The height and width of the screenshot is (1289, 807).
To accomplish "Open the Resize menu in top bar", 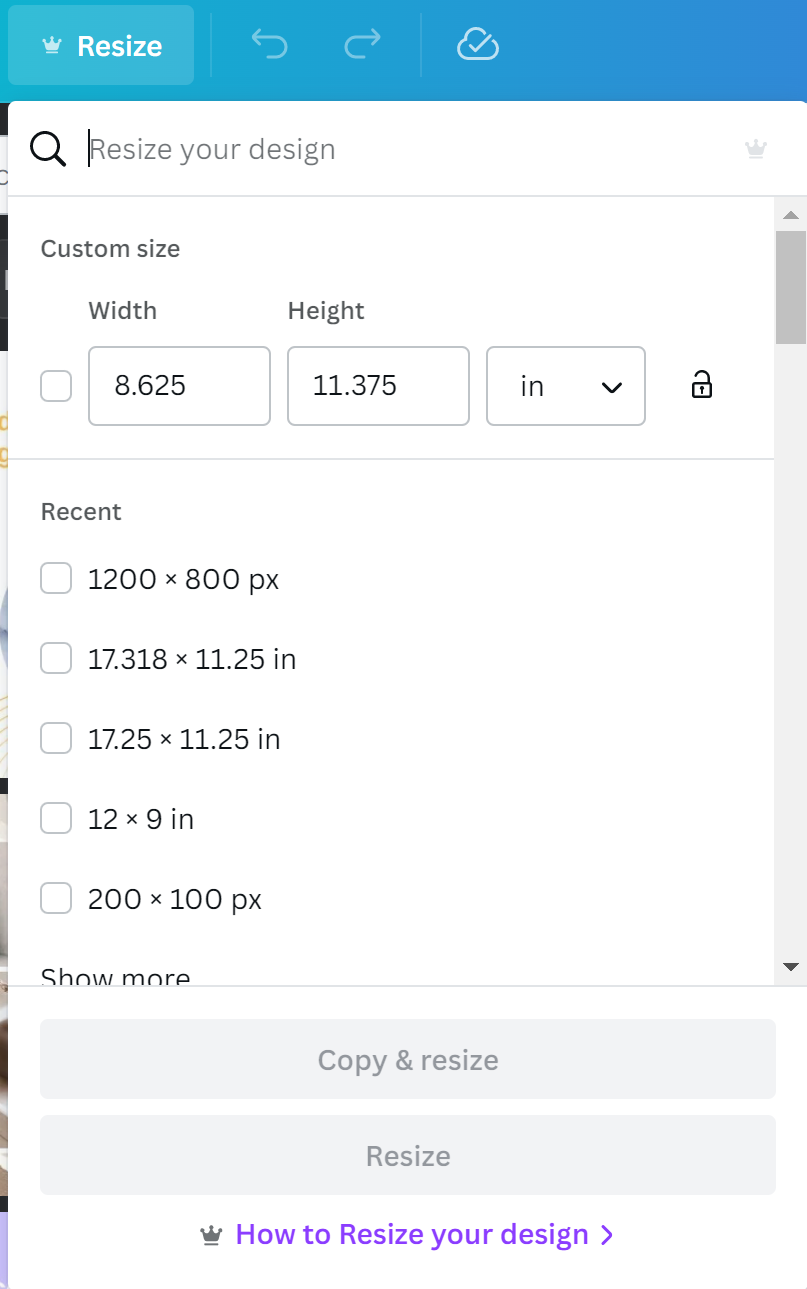I will [x=101, y=46].
